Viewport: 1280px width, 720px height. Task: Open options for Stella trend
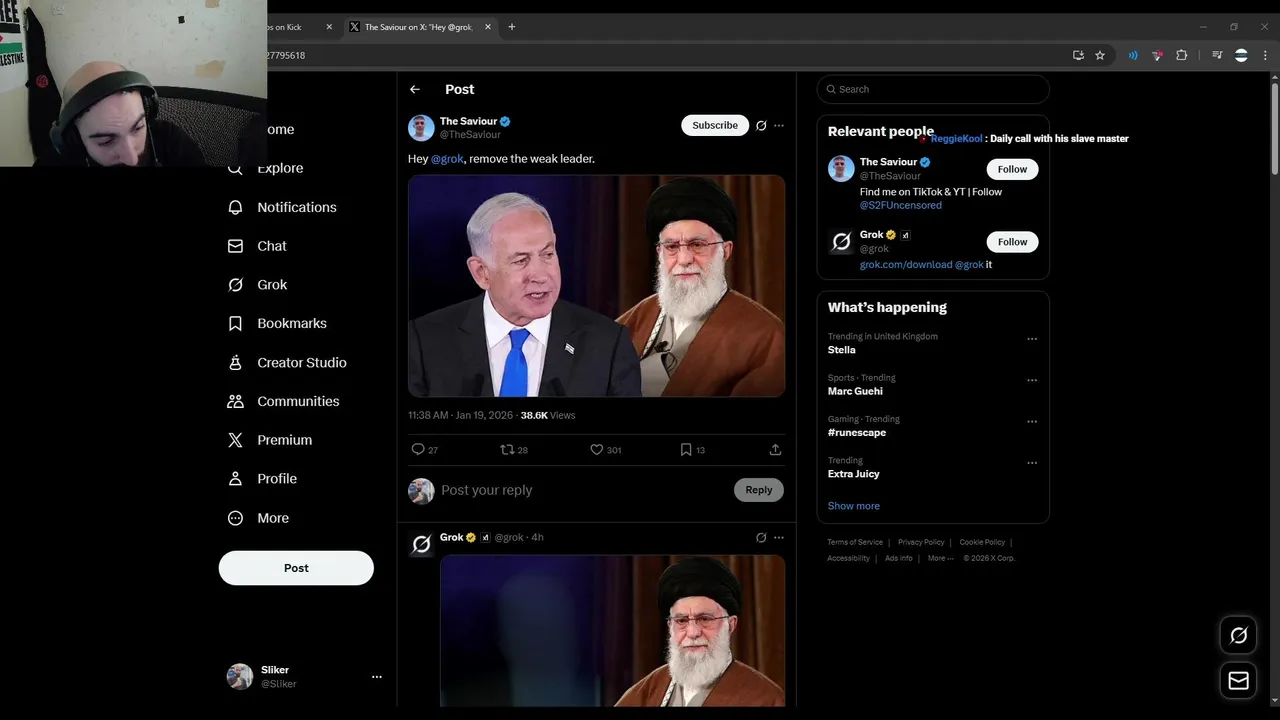[x=1032, y=339]
